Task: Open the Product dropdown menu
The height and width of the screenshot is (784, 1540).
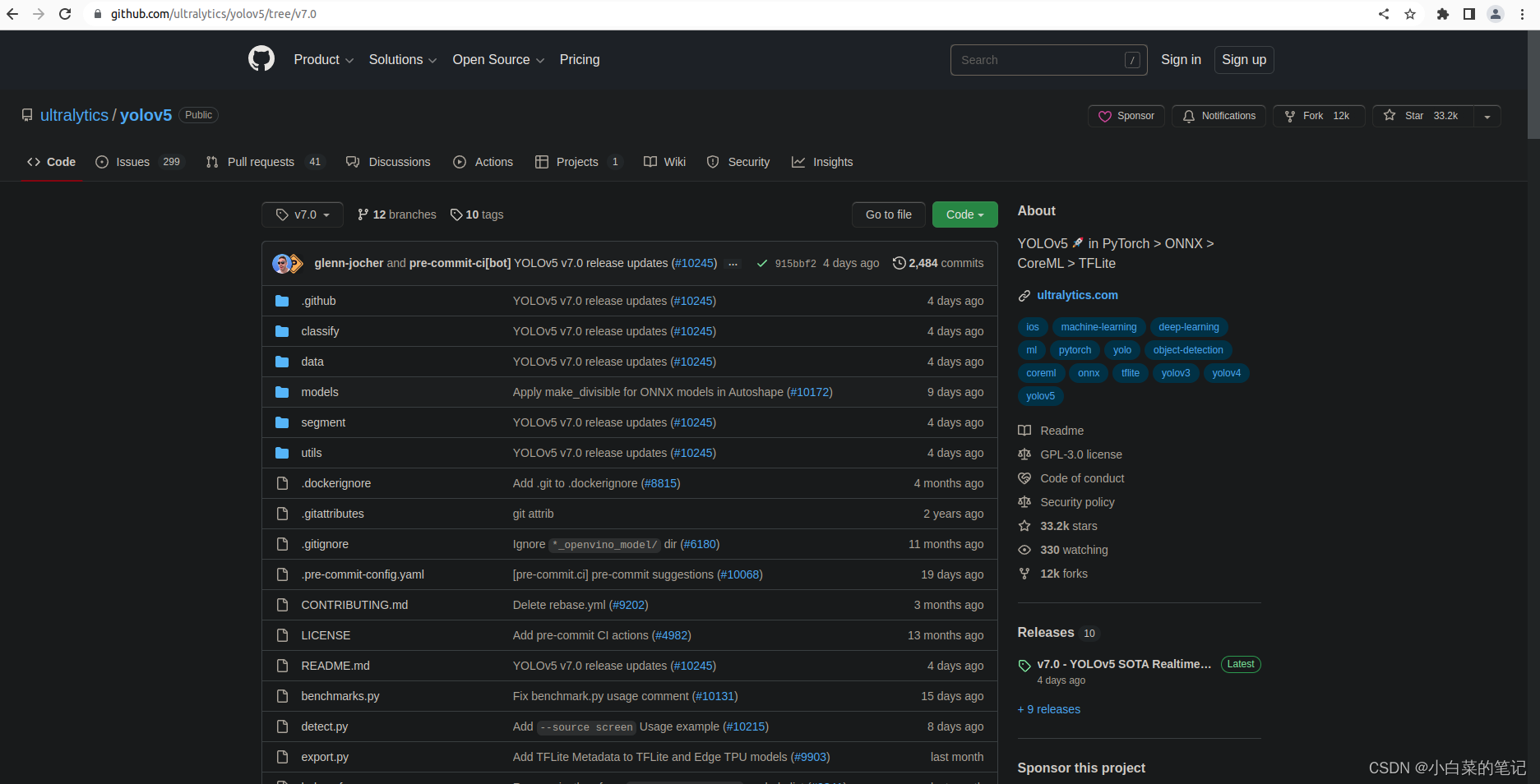Action: click(x=323, y=60)
